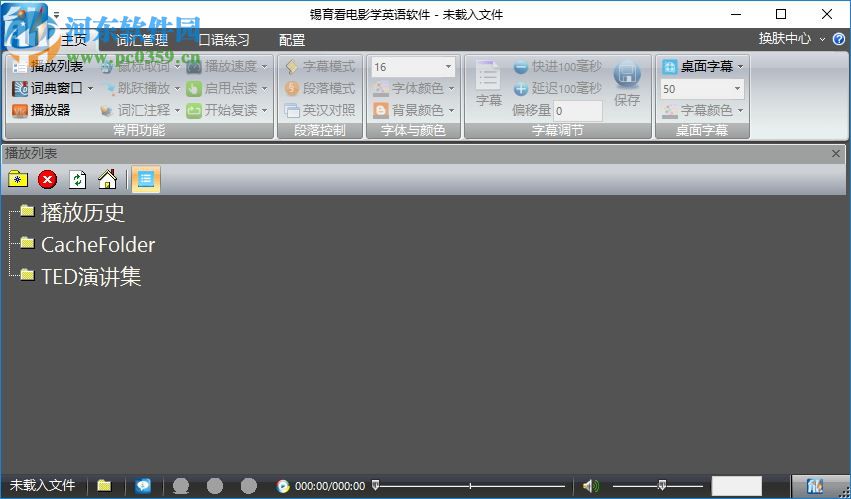Open the 词典窗口 dropdown arrow

90,88
